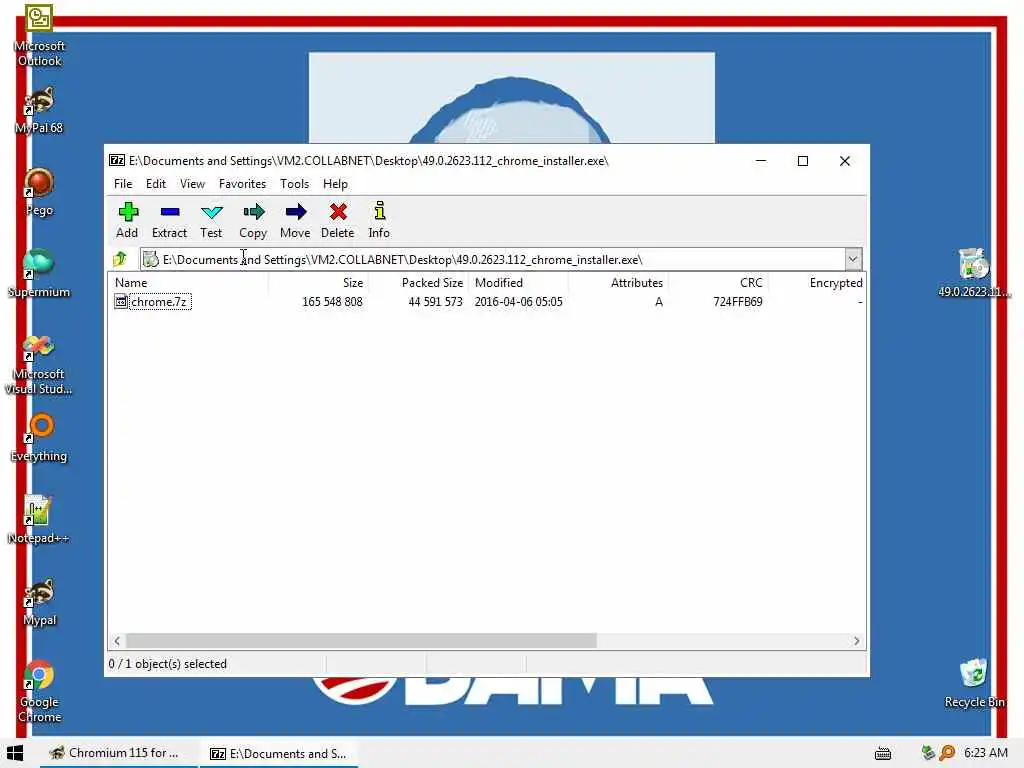Image resolution: width=1024 pixels, height=768 pixels.
Task: Minimize the 7-Zip window
Action: click(761, 161)
